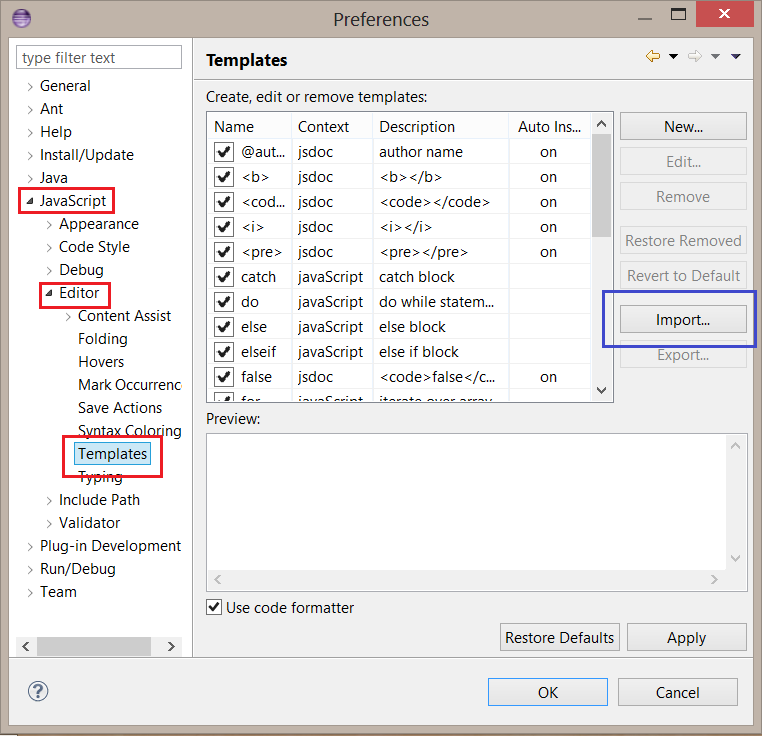Image resolution: width=762 pixels, height=736 pixels.
Task: Open the Save Actions preferences page
Action: coord(120,408)
